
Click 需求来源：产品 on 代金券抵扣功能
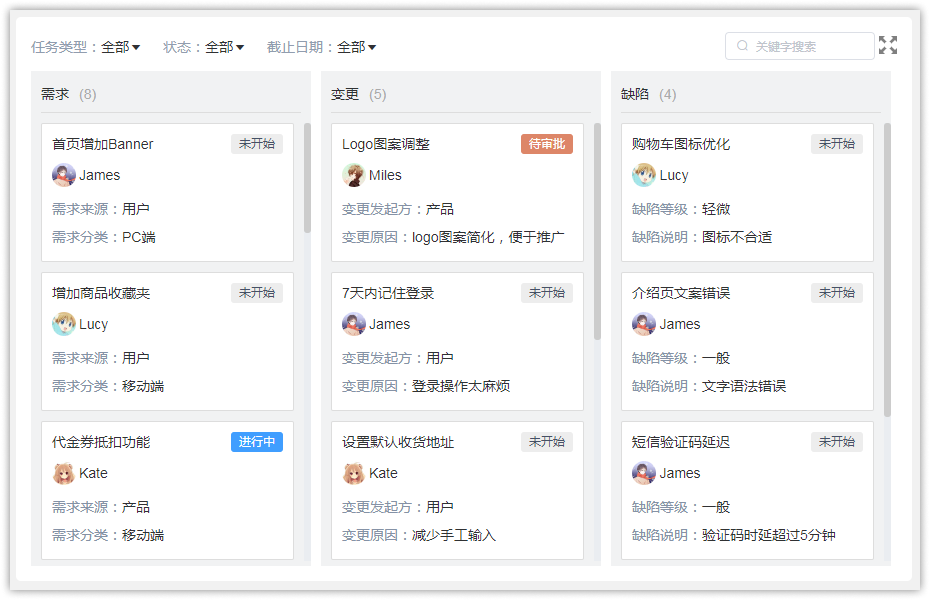point(101,507)
